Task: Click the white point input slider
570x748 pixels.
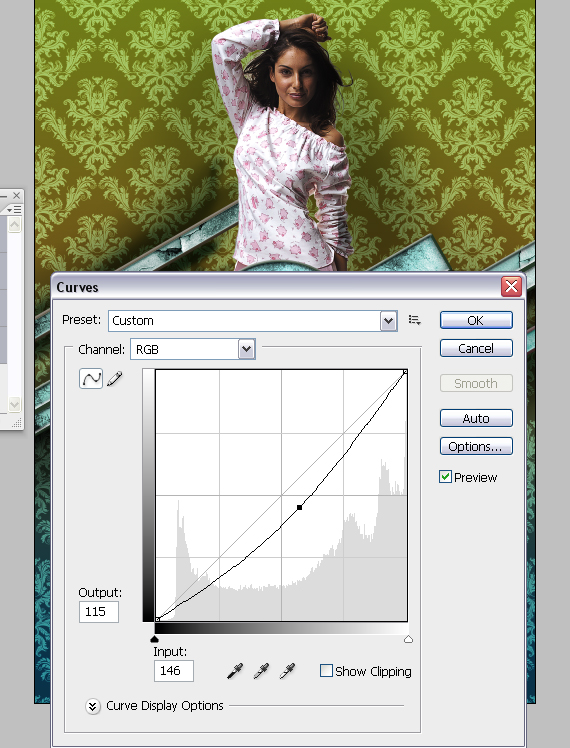Action: click(x=408, y=639)
